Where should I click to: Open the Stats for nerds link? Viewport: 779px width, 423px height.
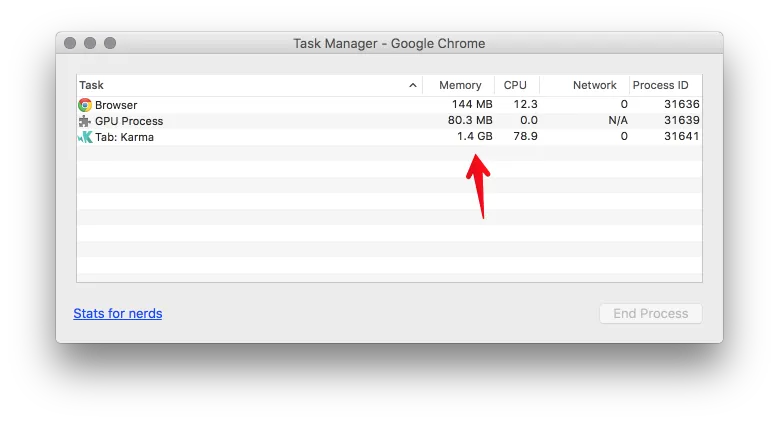click(x=118, y=313)
